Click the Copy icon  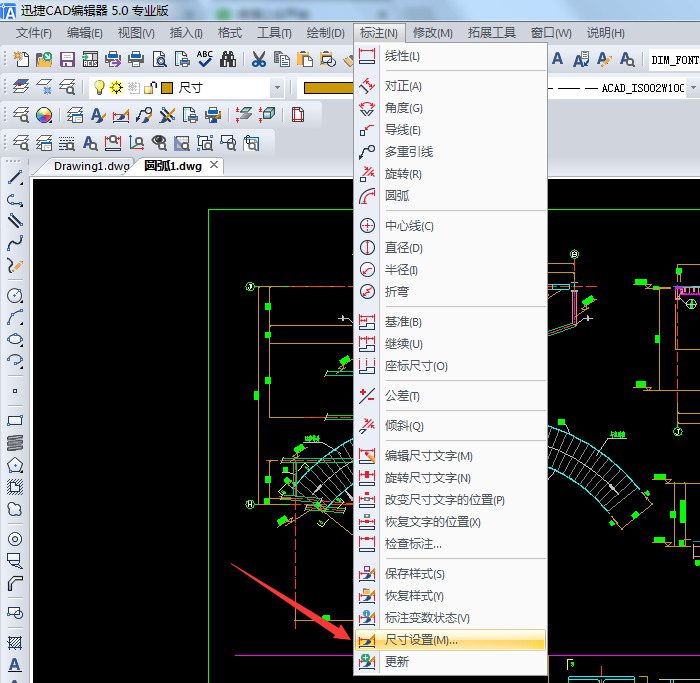point(282,59)
